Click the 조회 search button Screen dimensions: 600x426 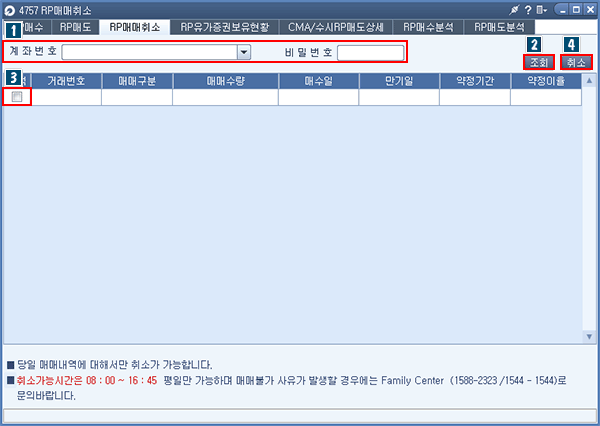[x=539, y=62]
